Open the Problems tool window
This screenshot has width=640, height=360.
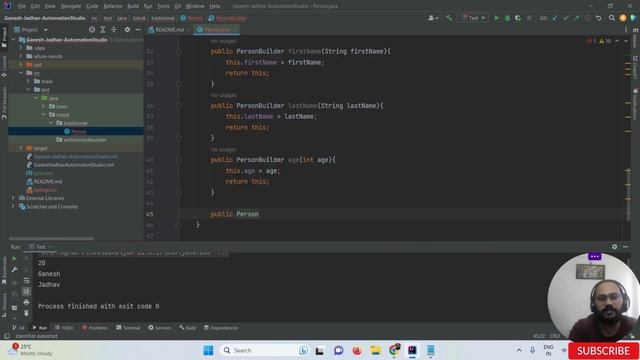click(95, 328)
